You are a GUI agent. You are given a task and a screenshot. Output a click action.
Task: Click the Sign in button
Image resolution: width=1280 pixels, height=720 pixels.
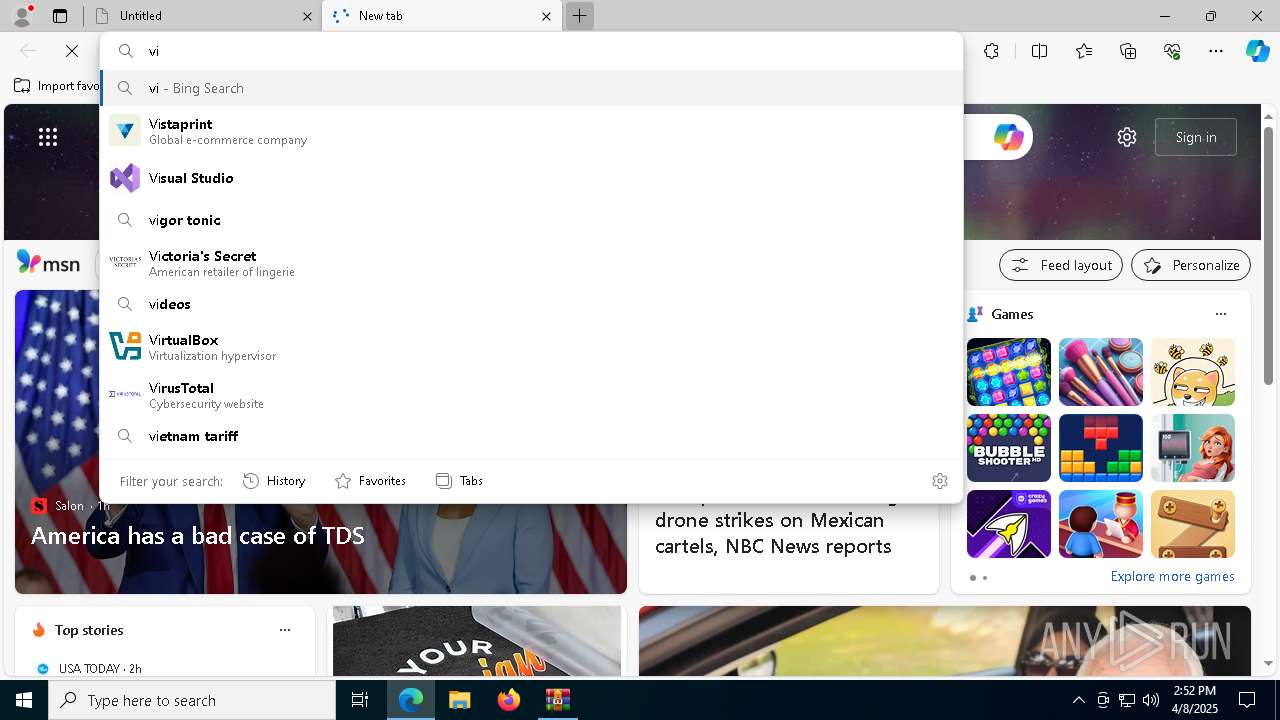click(x=1196, y=137)
